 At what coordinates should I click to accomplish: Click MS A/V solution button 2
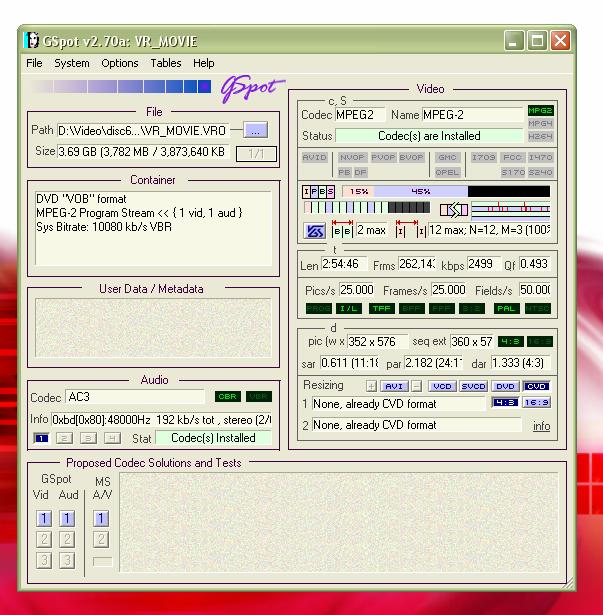click(101, 539)
